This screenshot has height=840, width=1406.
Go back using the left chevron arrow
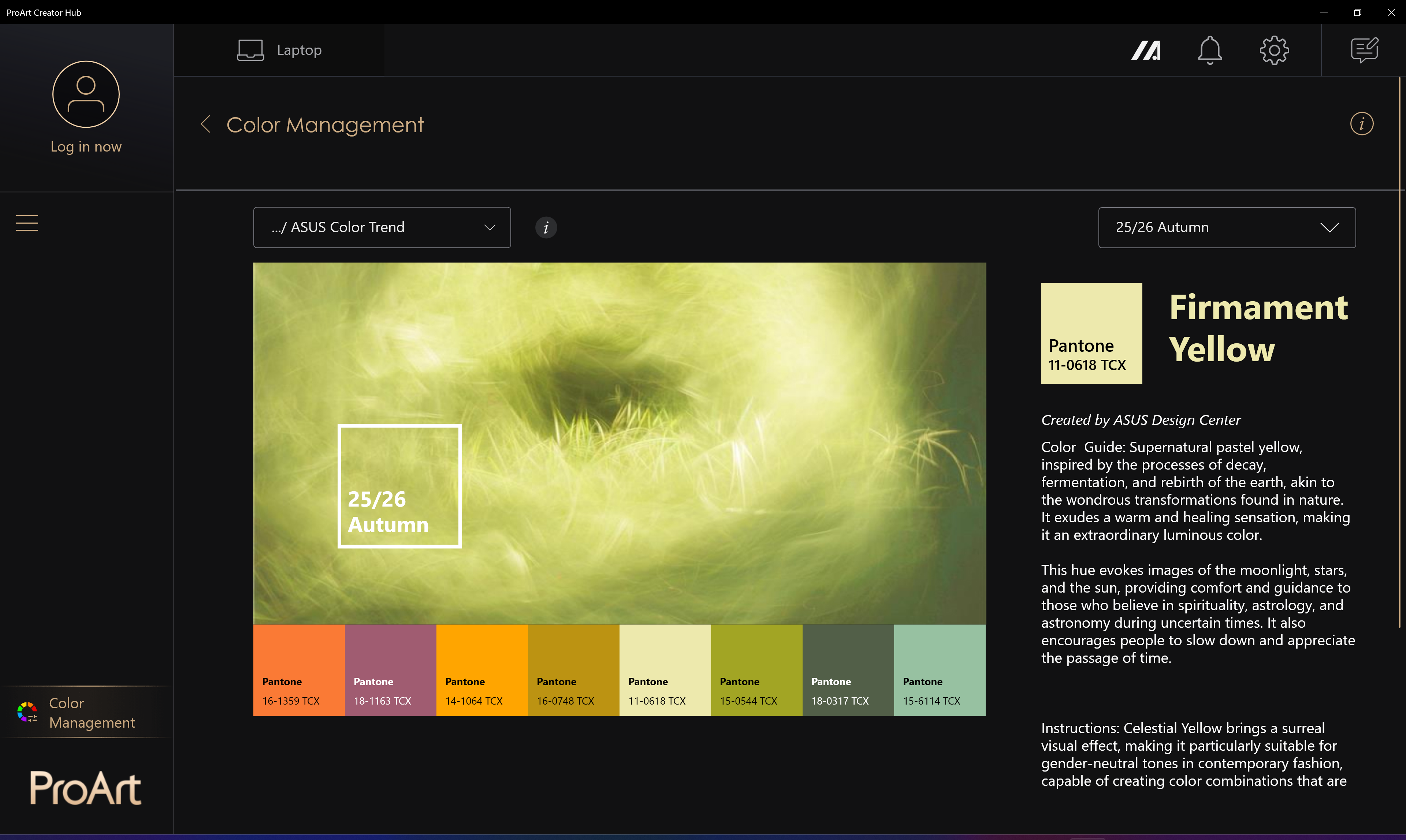tap(205, 124)
